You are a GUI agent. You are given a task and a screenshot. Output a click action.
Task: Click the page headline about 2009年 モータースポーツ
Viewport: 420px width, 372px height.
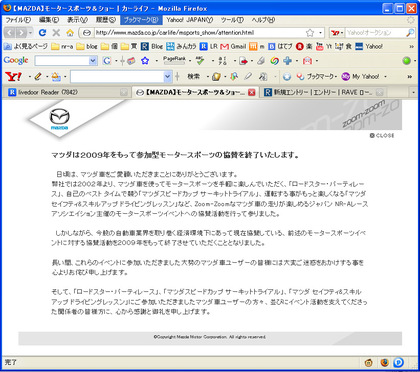175,155
